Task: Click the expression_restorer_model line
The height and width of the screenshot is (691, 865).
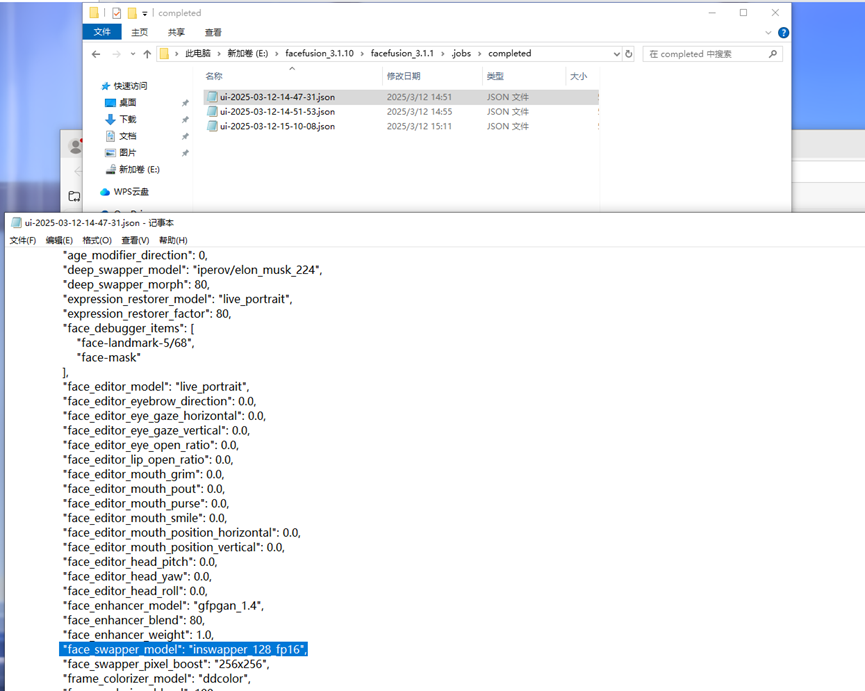Action: 177,299
